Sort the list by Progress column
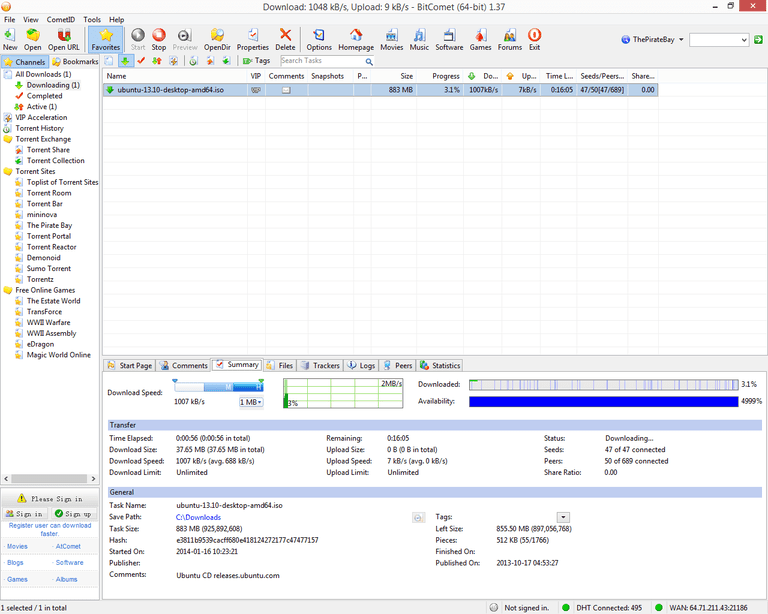 pyautogui.click(x=445, y=76)
